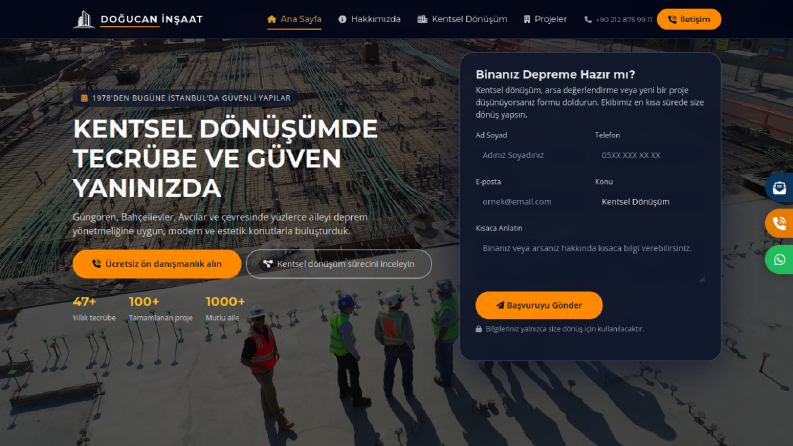Click the 1000+ Mutlu aile statistic
Image resolution: width=793 pixels, height=446 pixels.
[x=225, y=309]
